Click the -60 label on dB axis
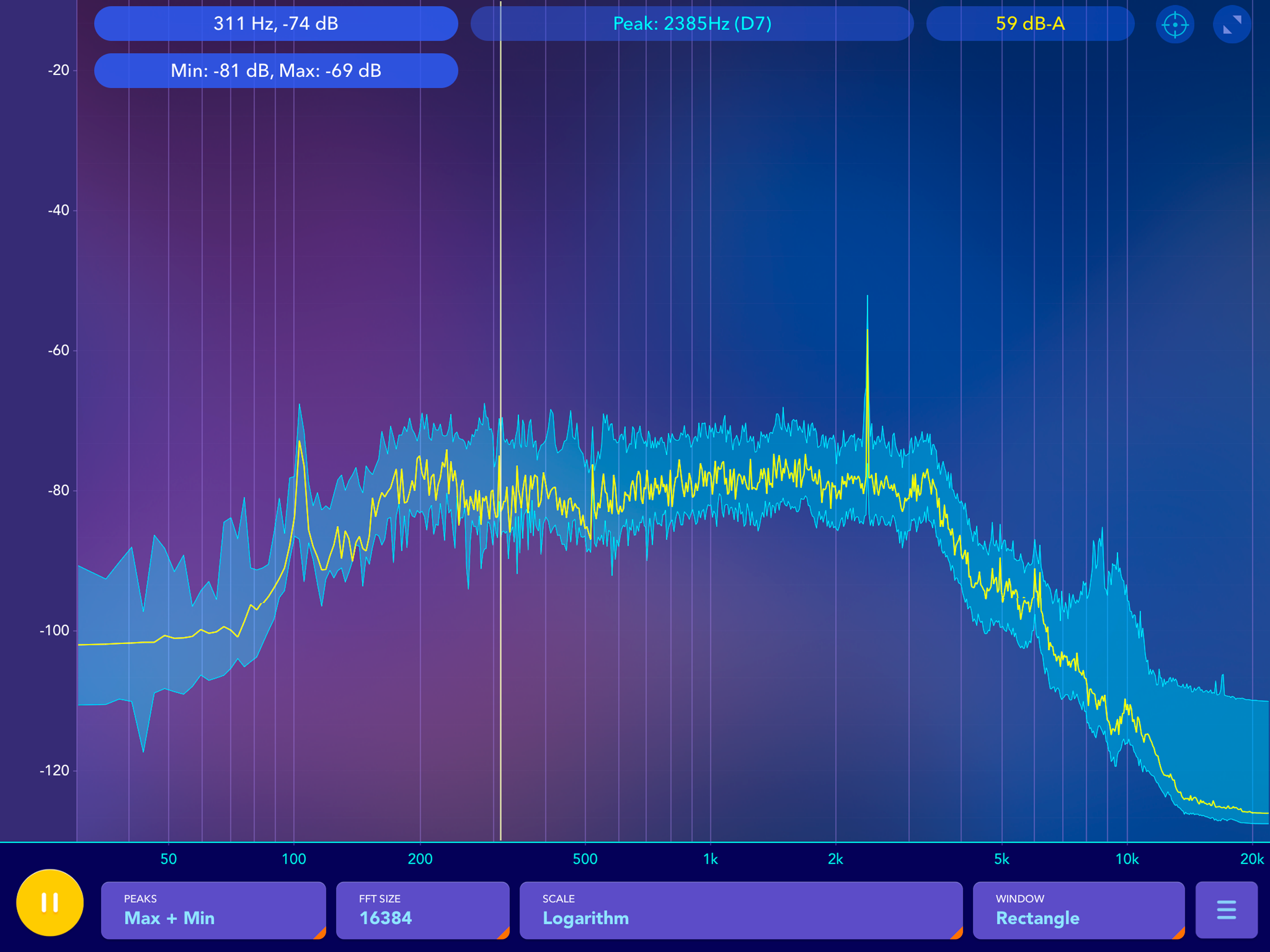Image resolution: width=1270 pixels, height=952 pixels. pyautogui.click(x=58, y=350)
